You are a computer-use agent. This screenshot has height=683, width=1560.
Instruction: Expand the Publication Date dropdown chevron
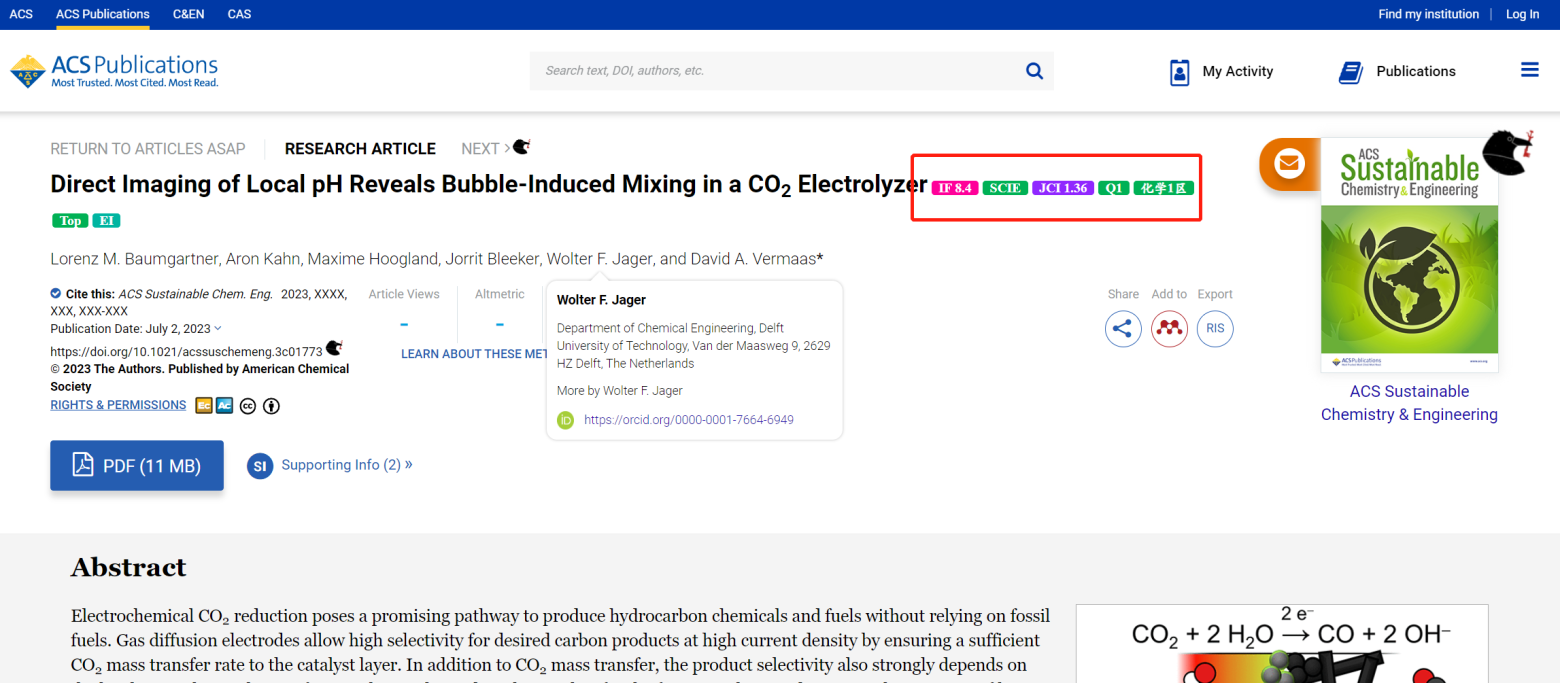click(218, 329)
